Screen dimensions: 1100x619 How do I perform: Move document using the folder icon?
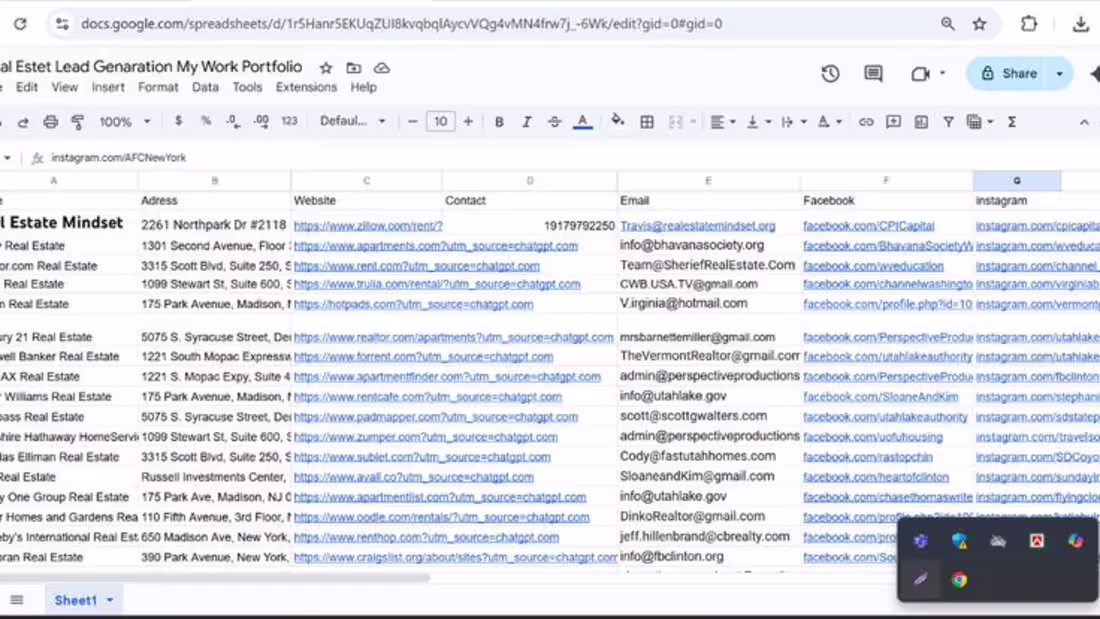tap(354, 68)
